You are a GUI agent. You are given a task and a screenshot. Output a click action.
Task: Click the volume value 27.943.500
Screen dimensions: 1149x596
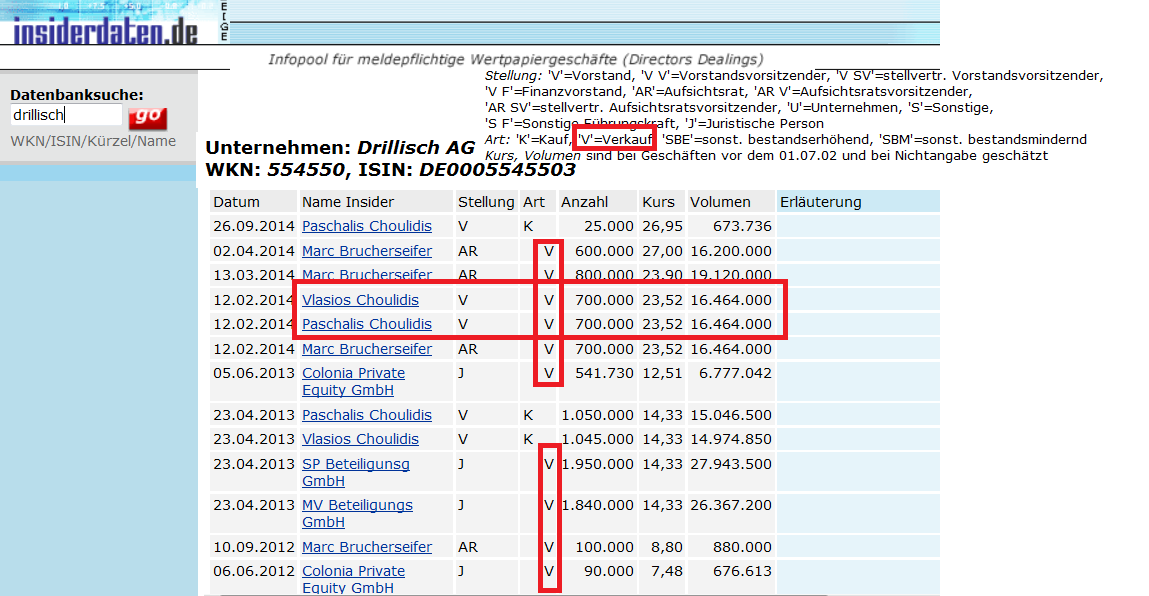731,464
